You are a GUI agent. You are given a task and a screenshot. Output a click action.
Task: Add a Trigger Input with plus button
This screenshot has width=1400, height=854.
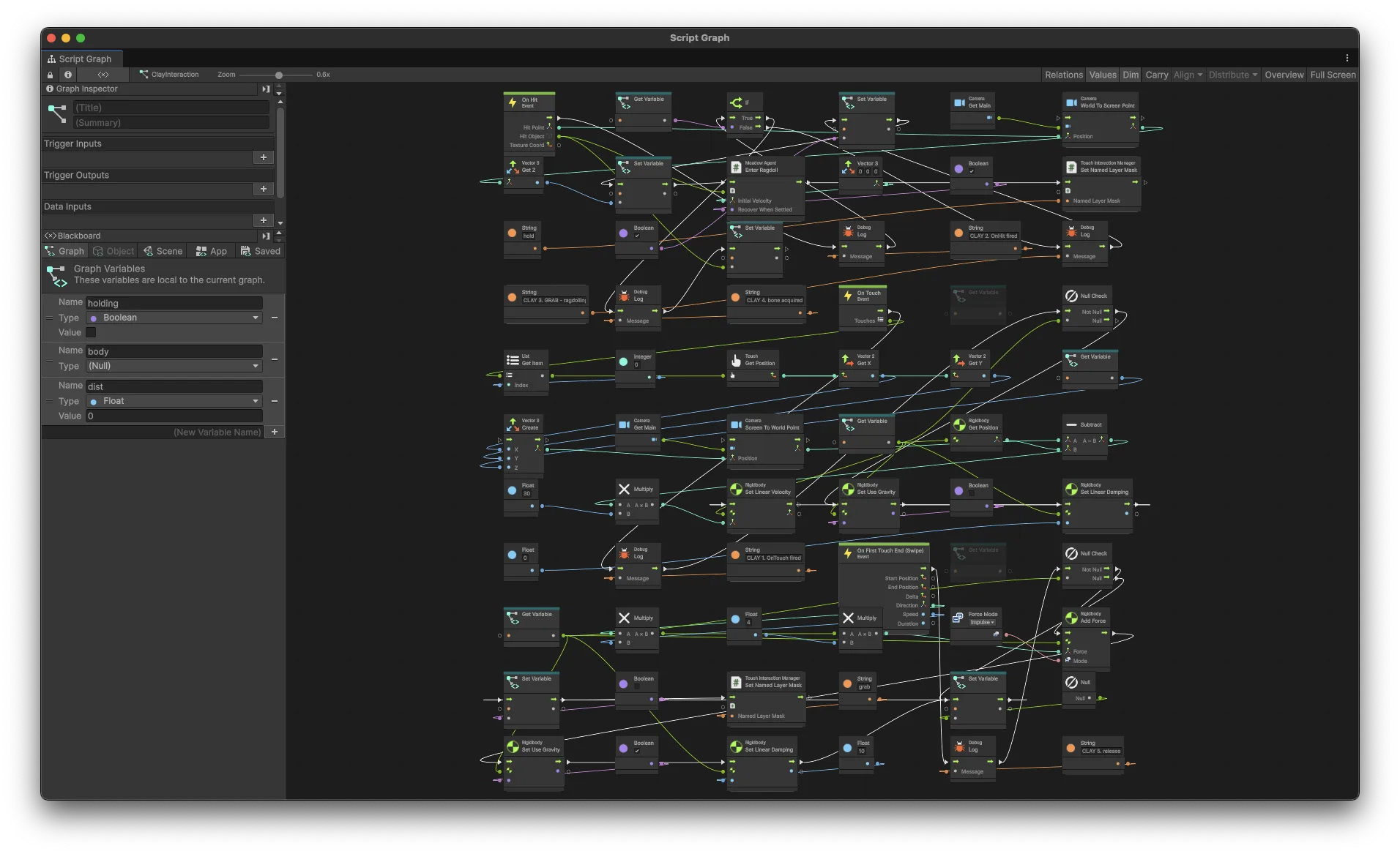click(x=264, y=157)
